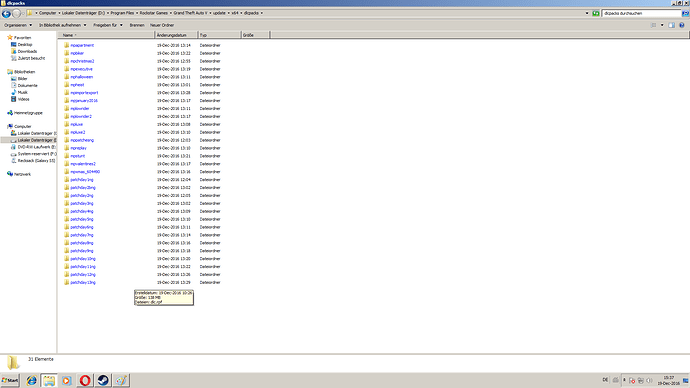
Task: Click 'Grand Theft Auto V' breadcrumb
Action: click(x=190, y=13)
